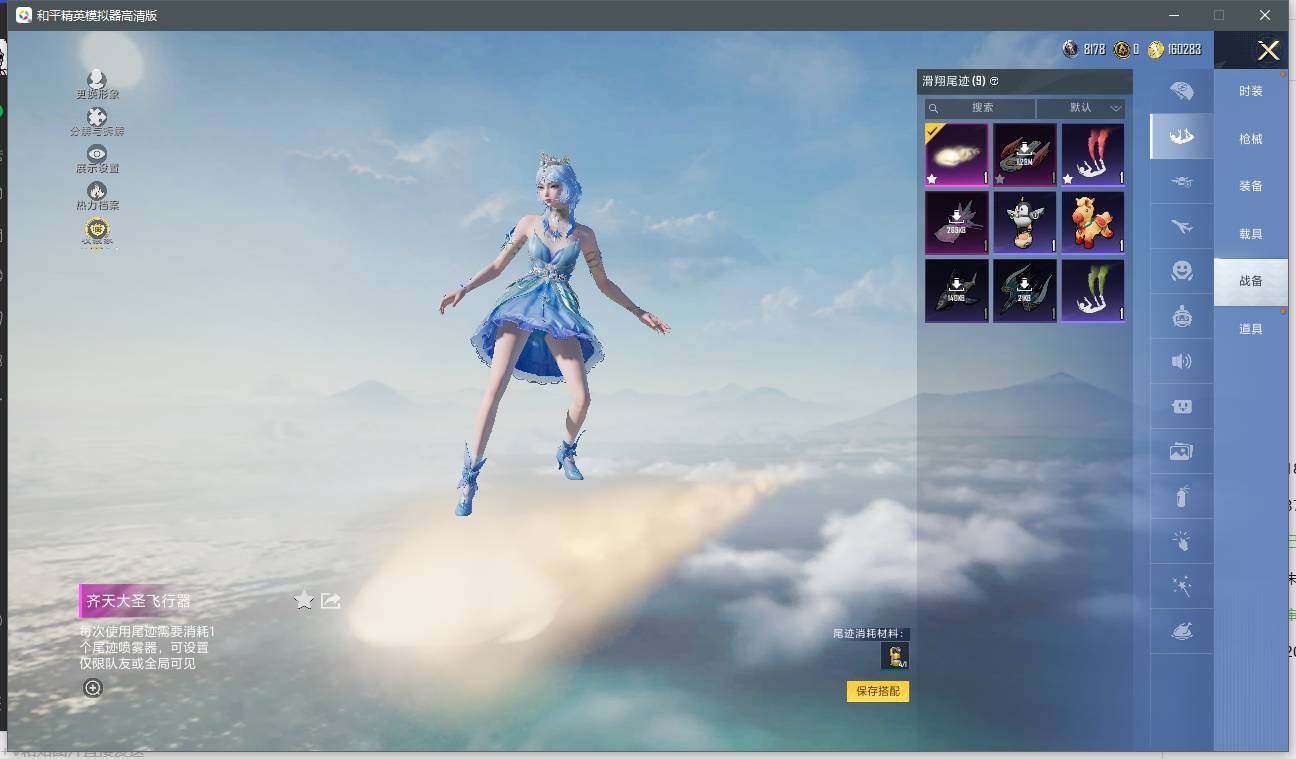Select the green smoke trail item
Screen dimensions: 1296x759
click(x=1093, y=291)
